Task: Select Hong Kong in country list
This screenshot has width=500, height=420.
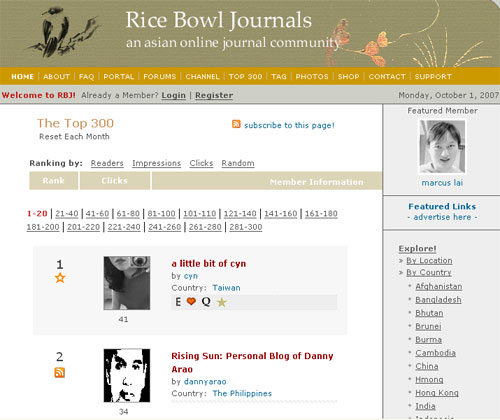Action: [x=437, y=393]
